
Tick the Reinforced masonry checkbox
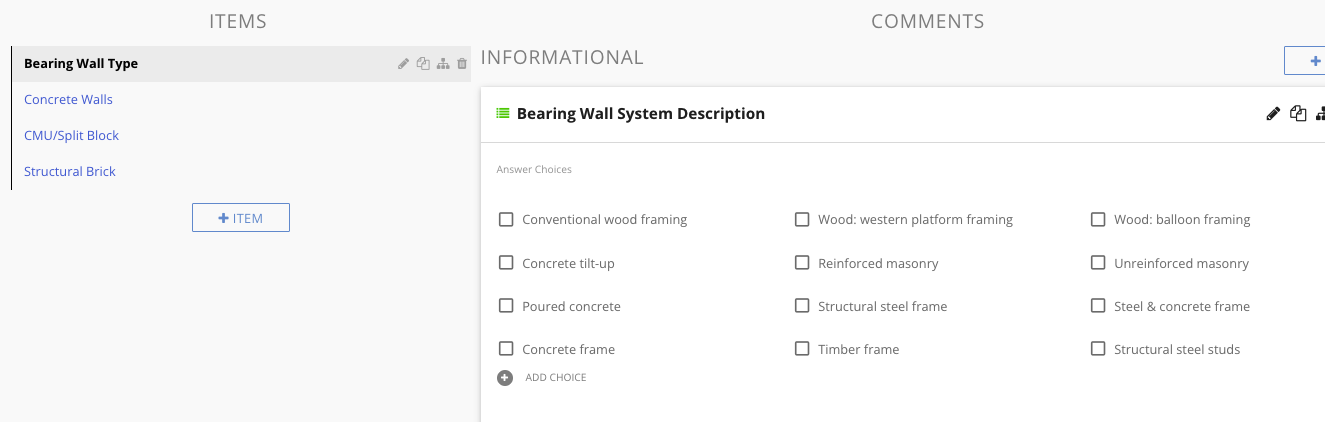802,263
